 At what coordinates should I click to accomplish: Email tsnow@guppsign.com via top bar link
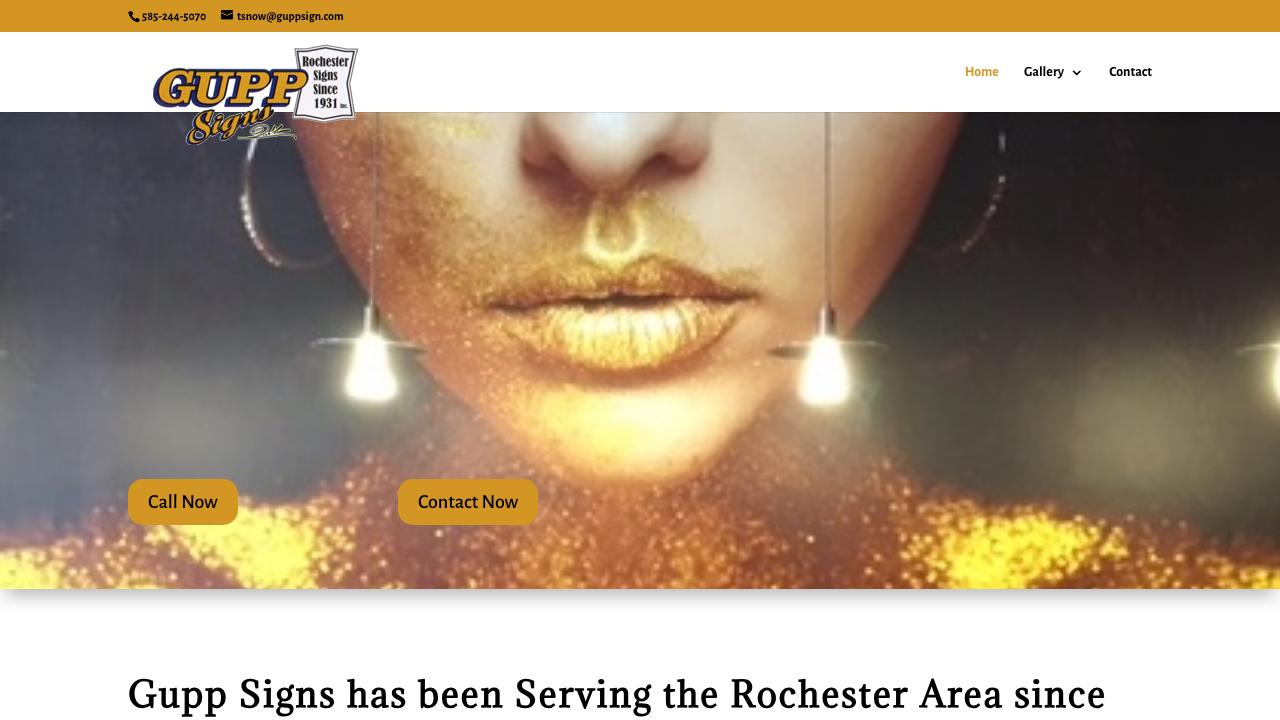click(290, 17)
